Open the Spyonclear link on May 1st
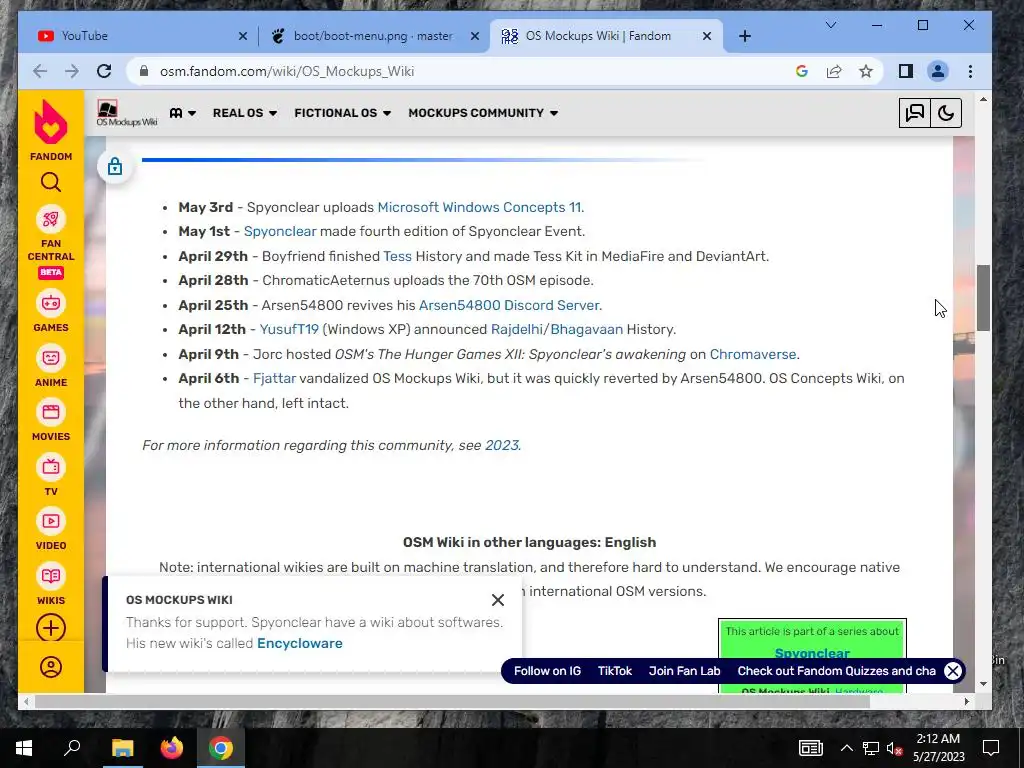Image resolution: width=1024 pixels, height=768 pixels. pos(280,231)
